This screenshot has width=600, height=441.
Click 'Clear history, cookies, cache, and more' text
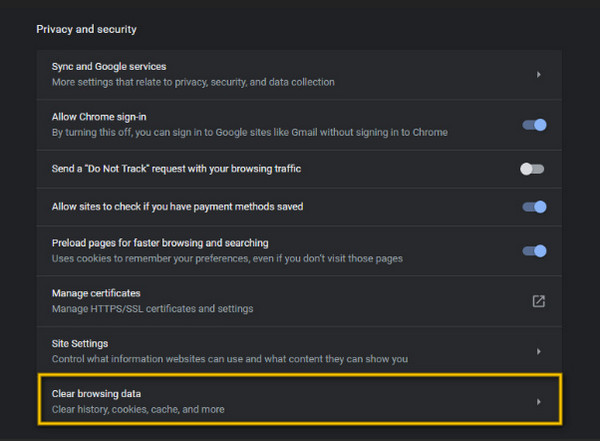[x=138, y=409]
